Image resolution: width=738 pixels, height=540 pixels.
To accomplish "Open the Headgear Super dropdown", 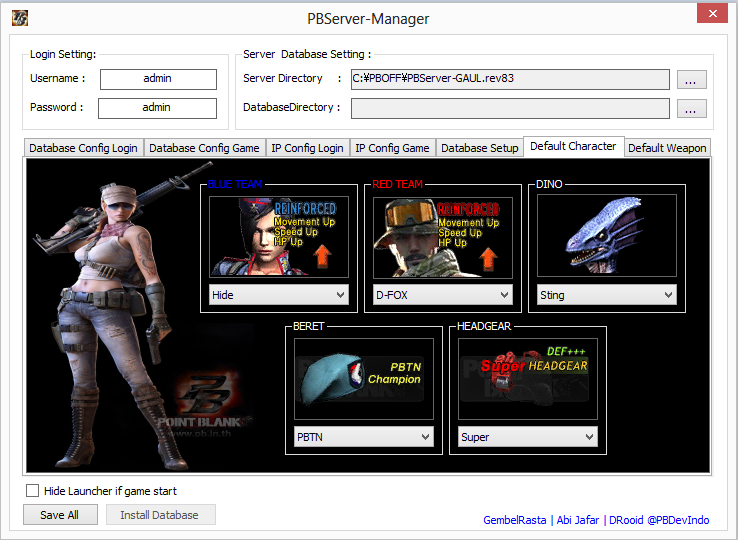I will tap(528, 437).
